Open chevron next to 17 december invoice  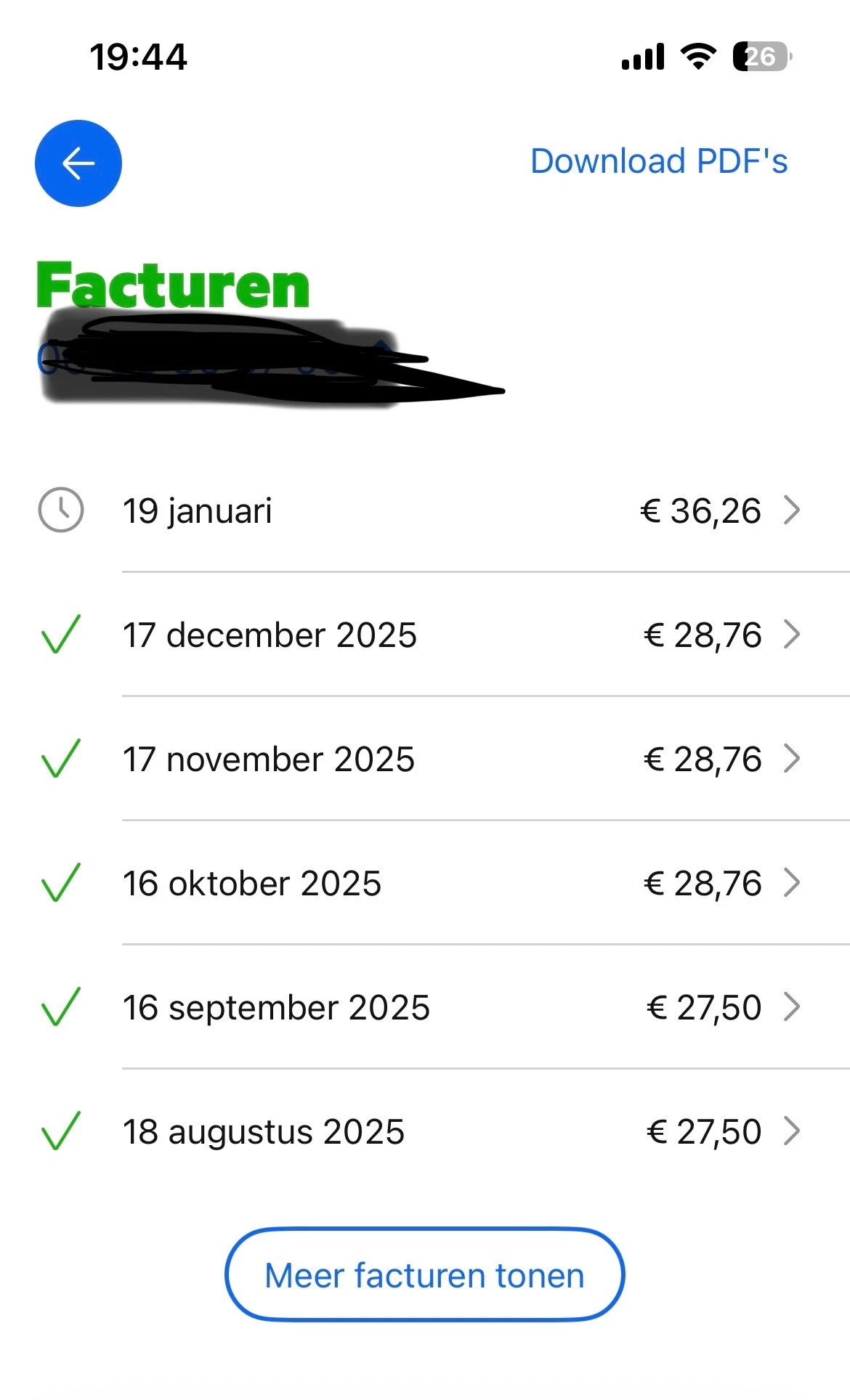click(x=792, y=635)
